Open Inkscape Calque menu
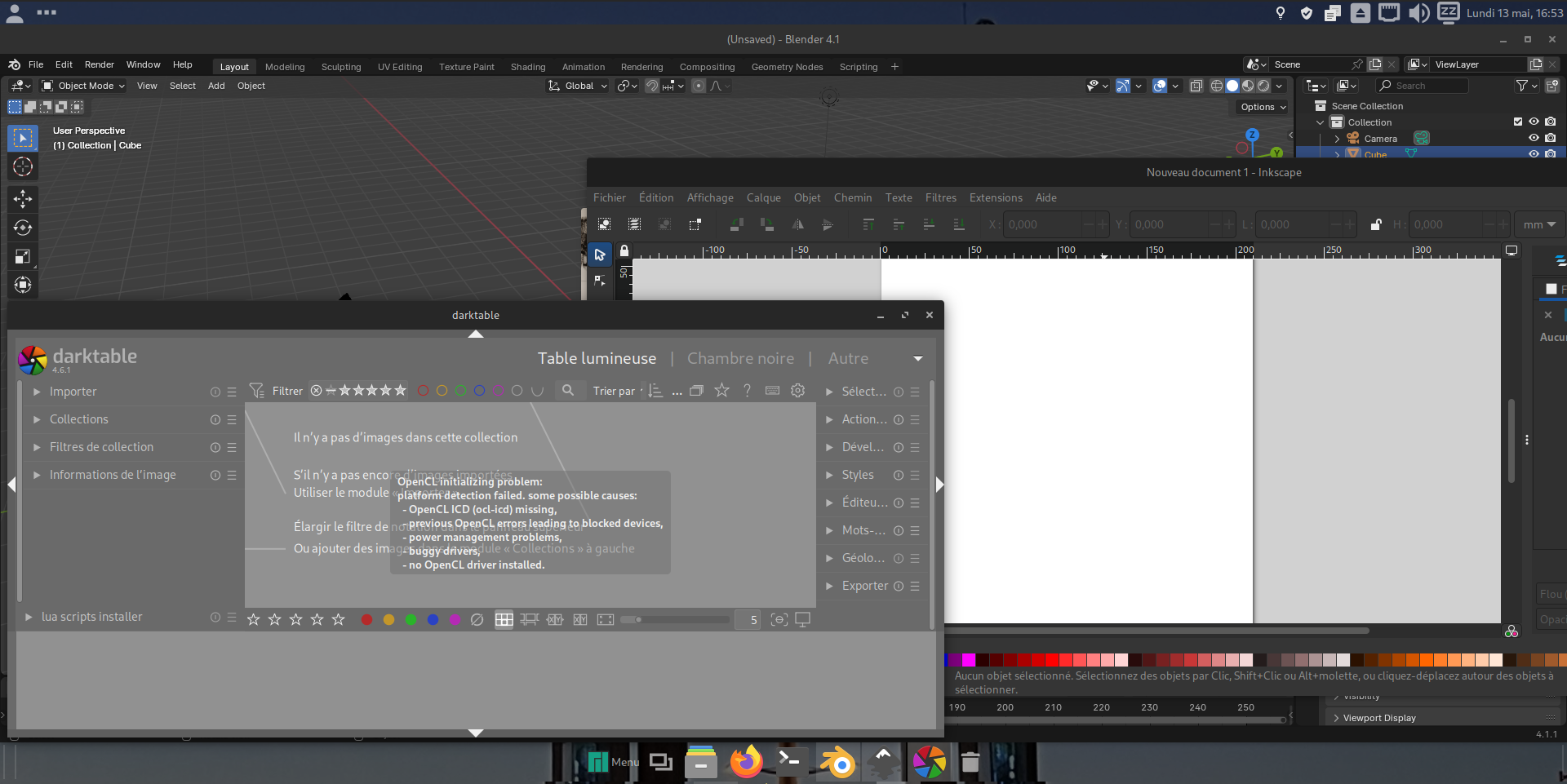The width and height of the screenshot is (1567, 784). tap(763, 197)
